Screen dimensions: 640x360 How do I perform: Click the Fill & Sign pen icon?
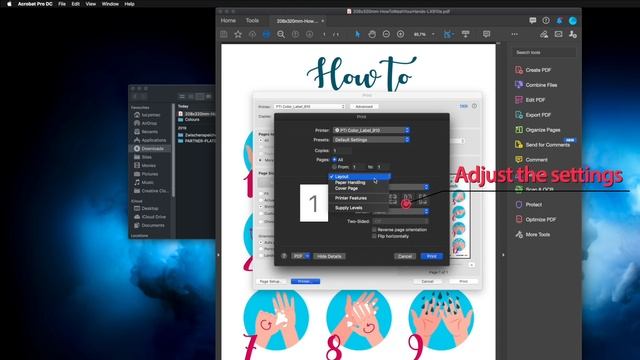tap(544, 34)
